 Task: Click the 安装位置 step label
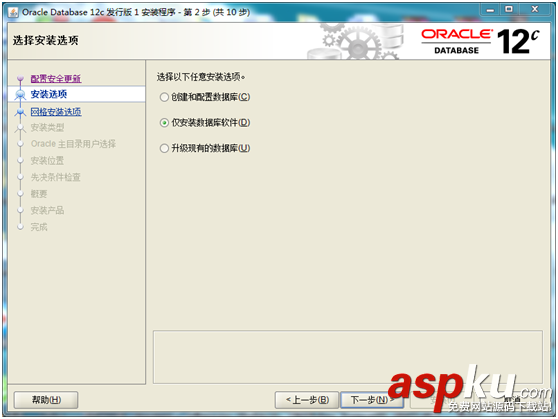pos(47,161)
